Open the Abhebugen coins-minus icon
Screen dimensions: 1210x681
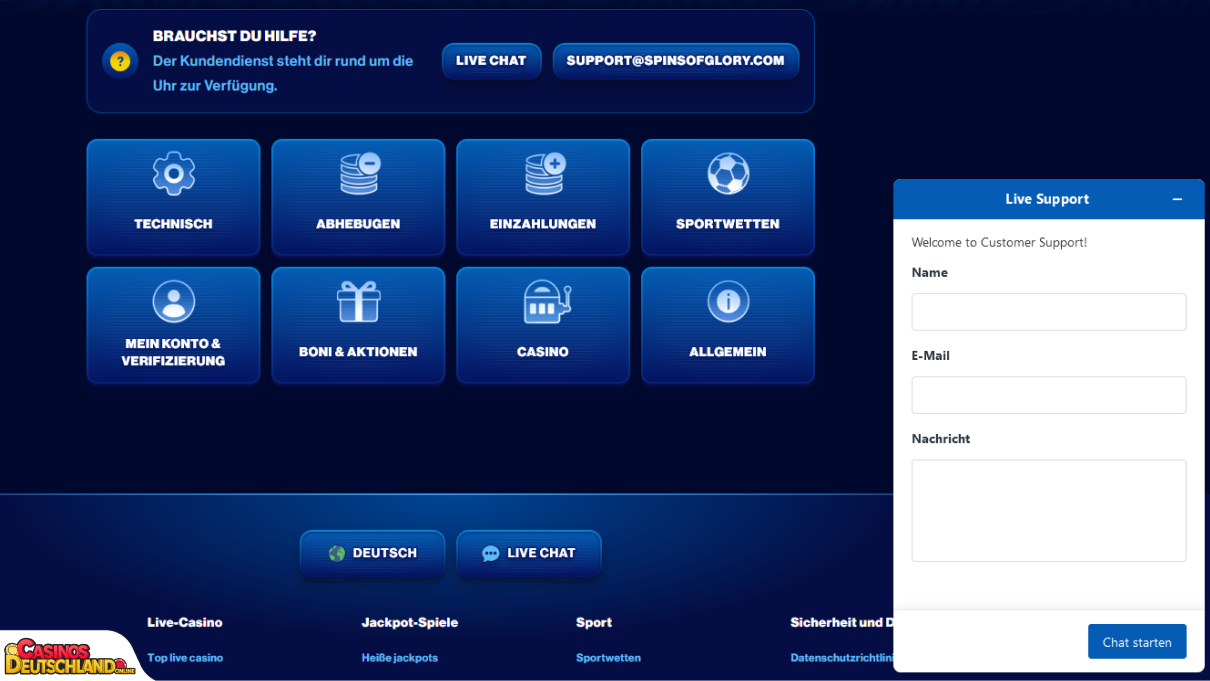pyautogui.click(x=359, y=174)
